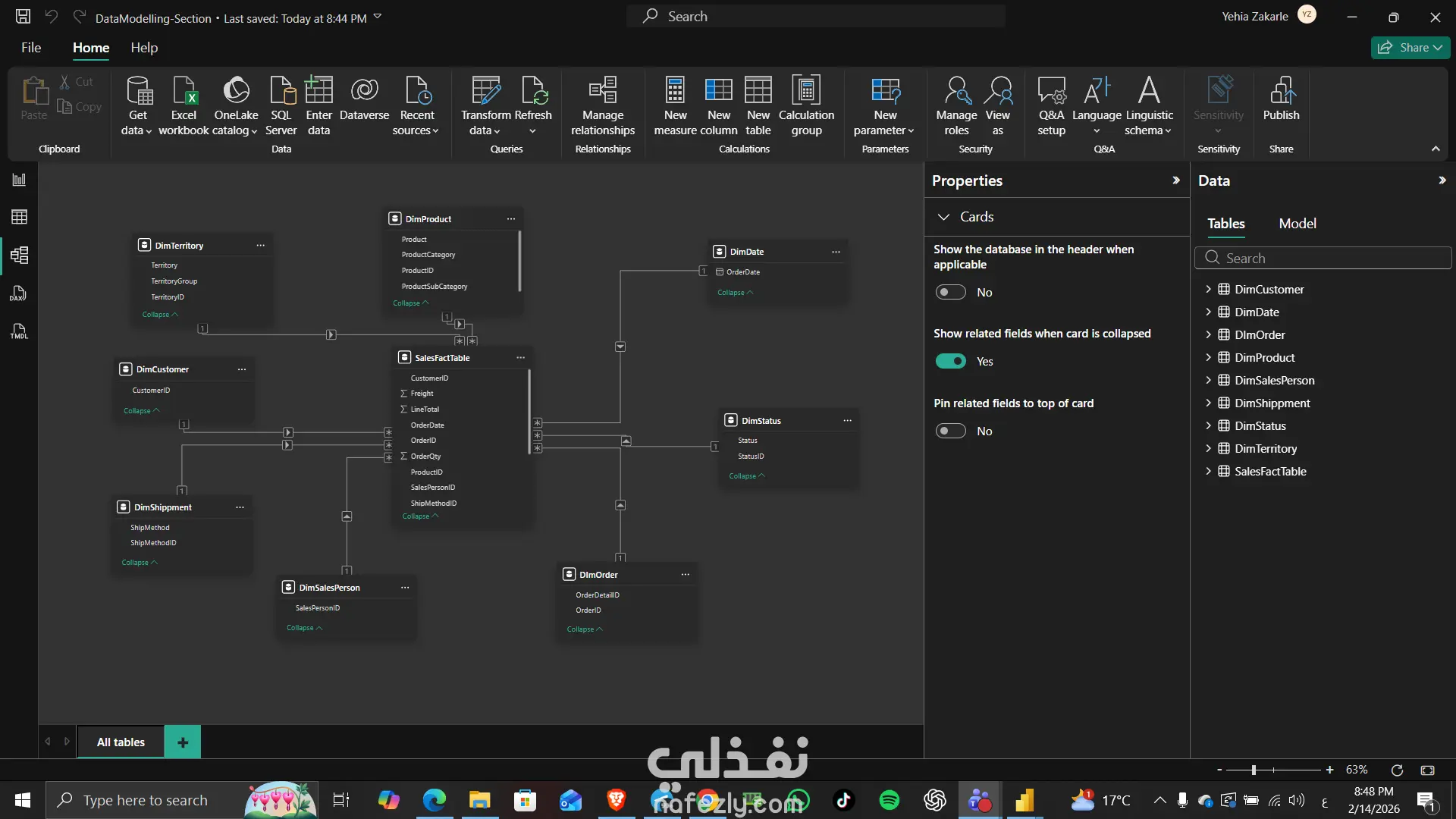This screenshot has width=1456, height=819.
Task: Click the Share button
Action: 1410,48
